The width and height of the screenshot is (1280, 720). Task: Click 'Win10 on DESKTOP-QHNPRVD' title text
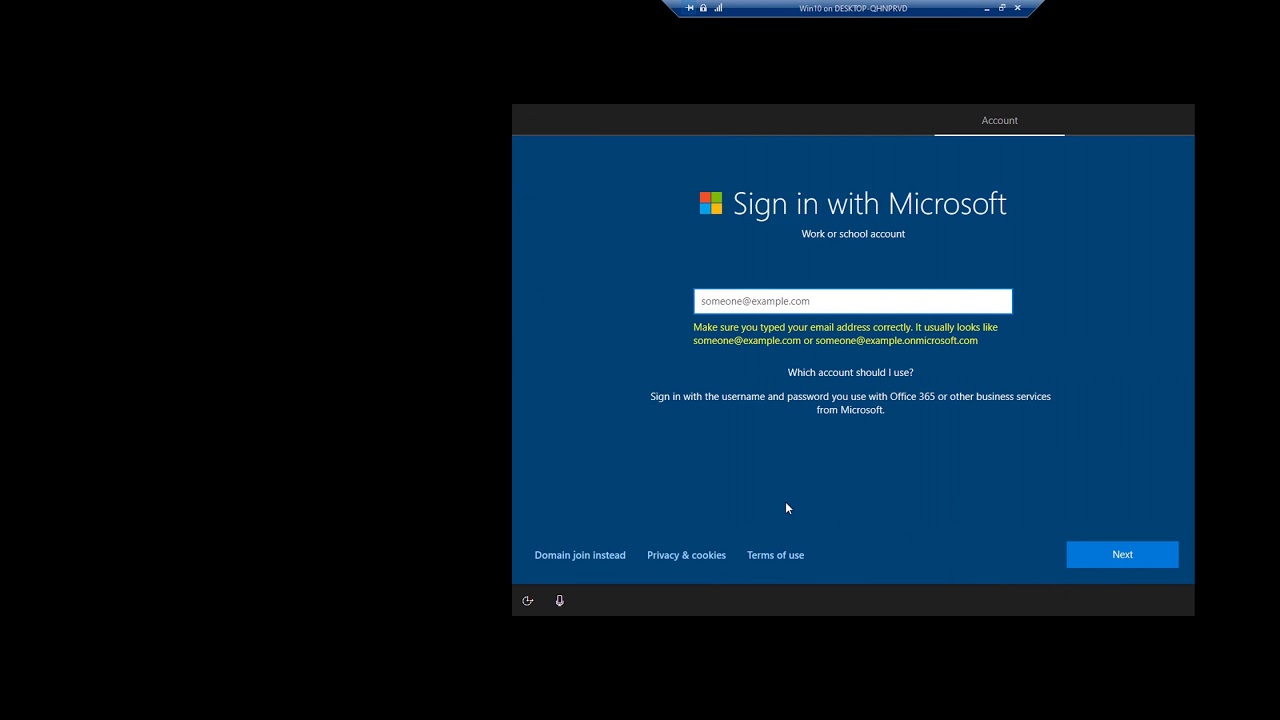pyautogui.click(x=853, y=8)
